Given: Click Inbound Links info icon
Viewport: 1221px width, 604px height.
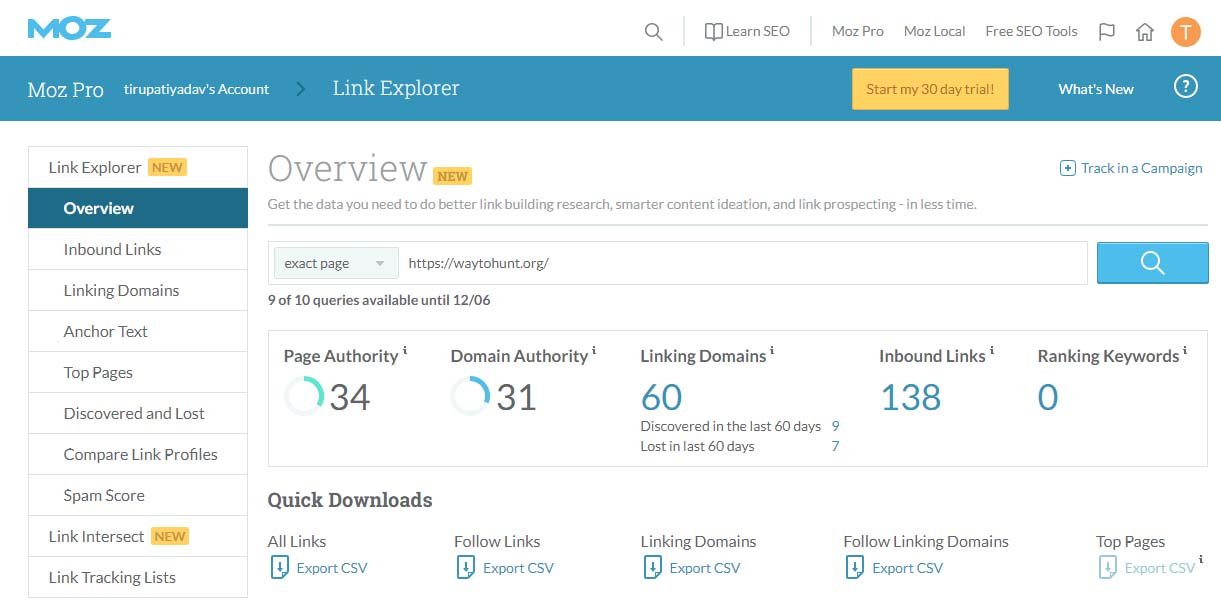Looking at the screenshot, I should coord(991,352).
